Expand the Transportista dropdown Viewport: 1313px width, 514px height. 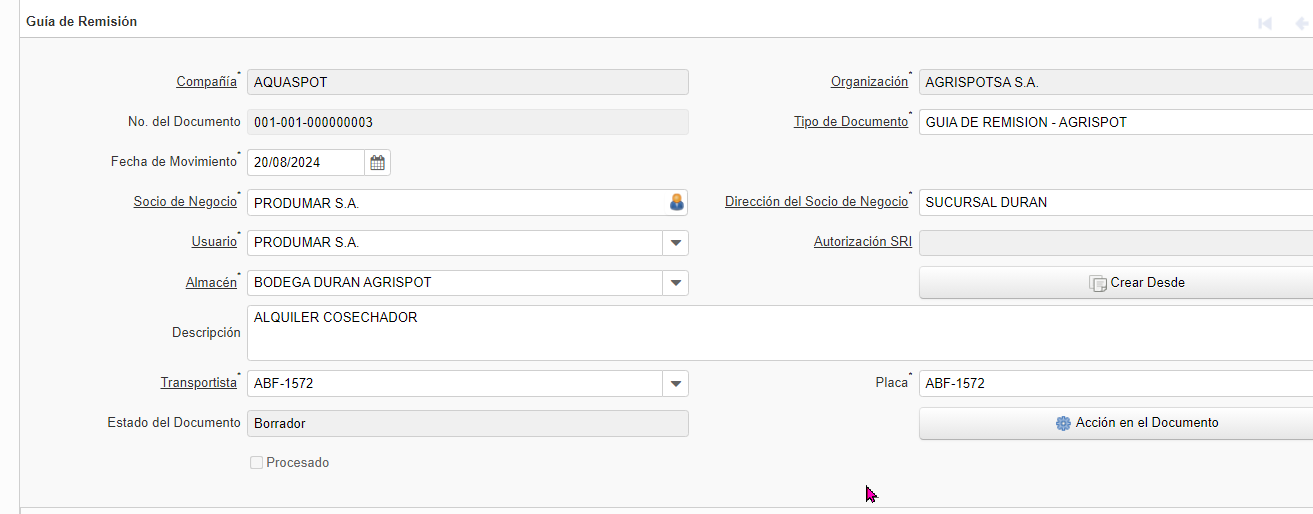pos(676,384)
